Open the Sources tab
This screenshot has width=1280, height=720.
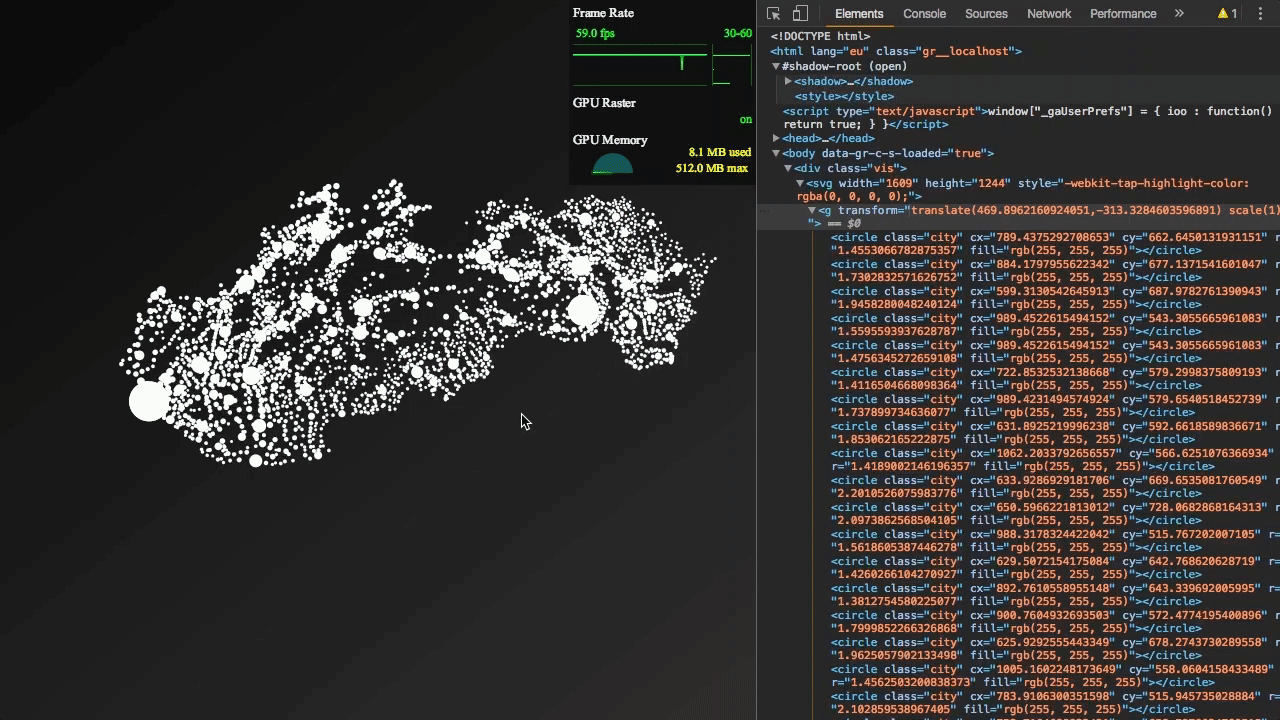pyautogui.click(x=986, y=14)
